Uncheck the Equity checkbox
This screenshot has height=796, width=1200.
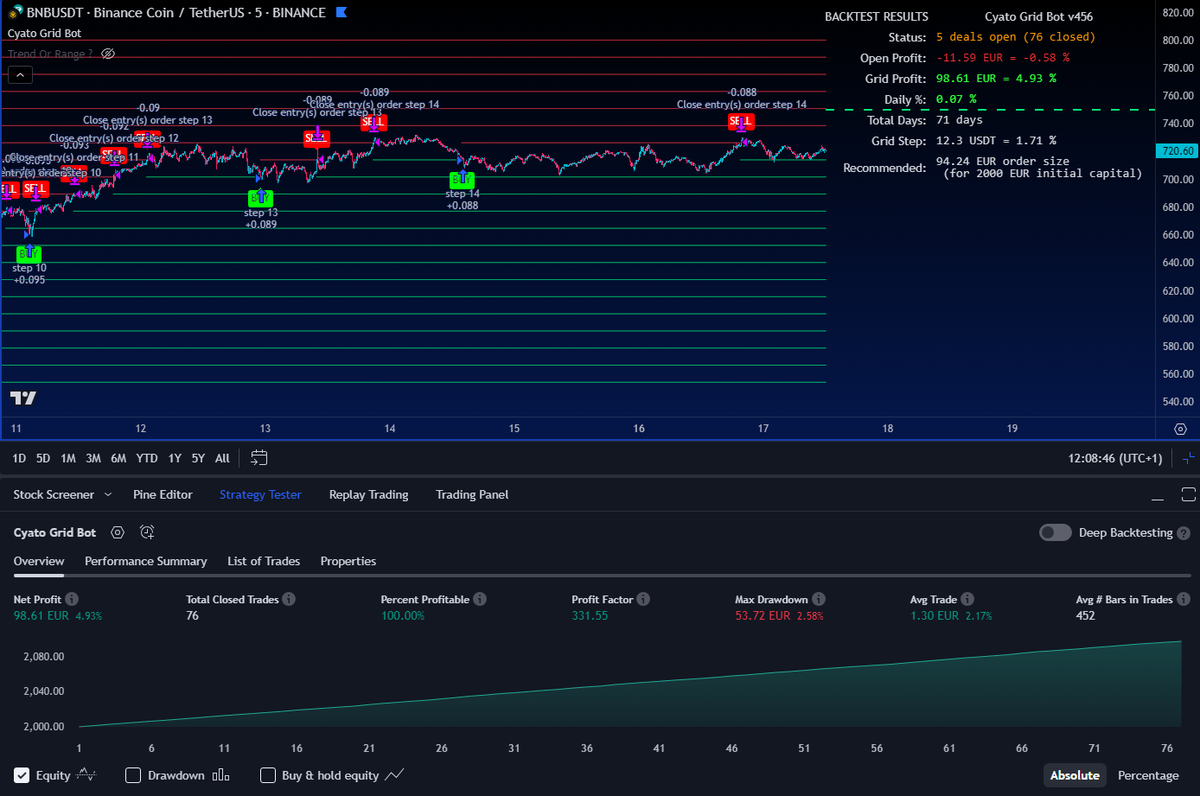pos(21,775)
